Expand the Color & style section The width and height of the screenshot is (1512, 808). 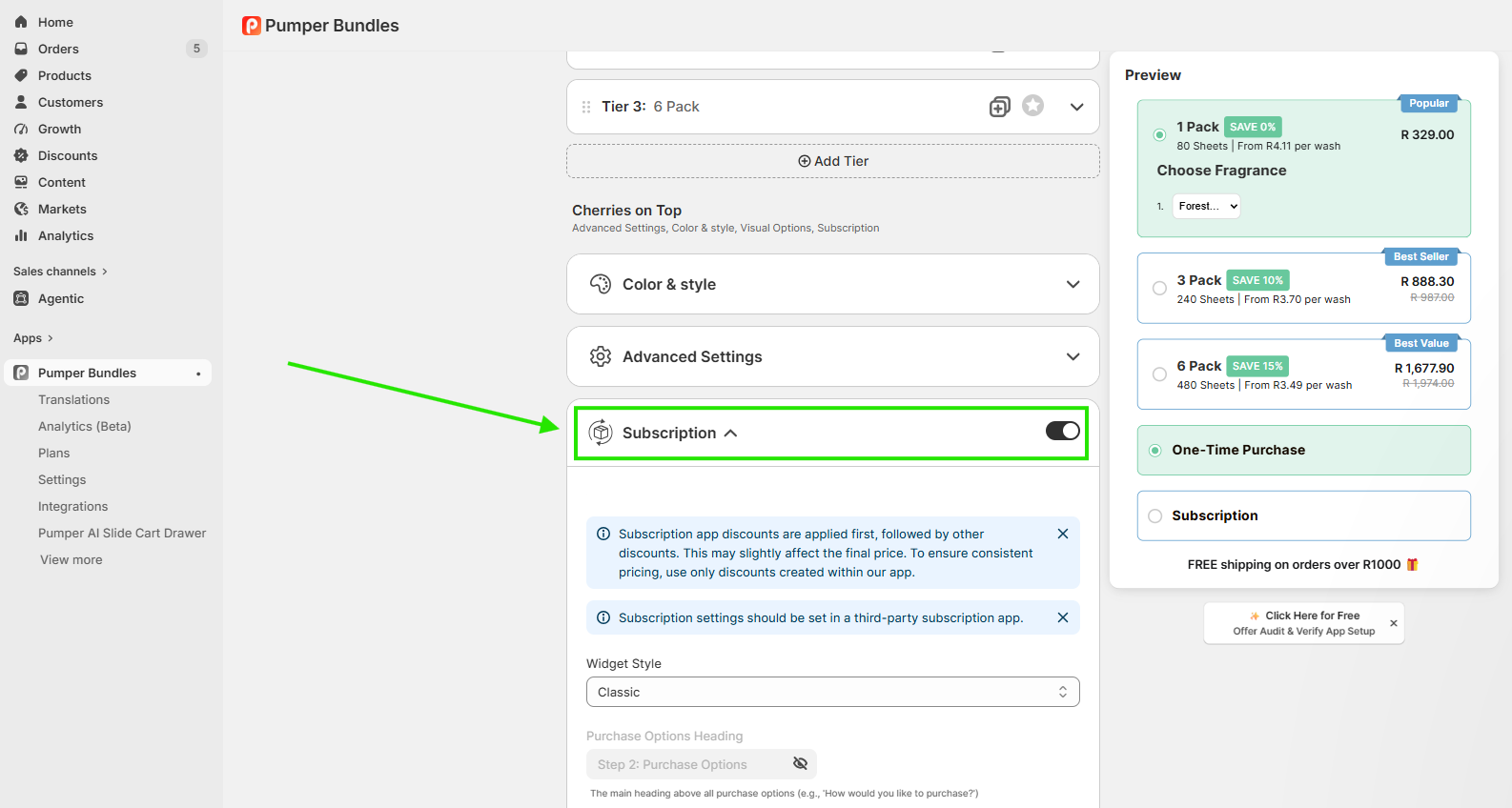(1073, 284)
